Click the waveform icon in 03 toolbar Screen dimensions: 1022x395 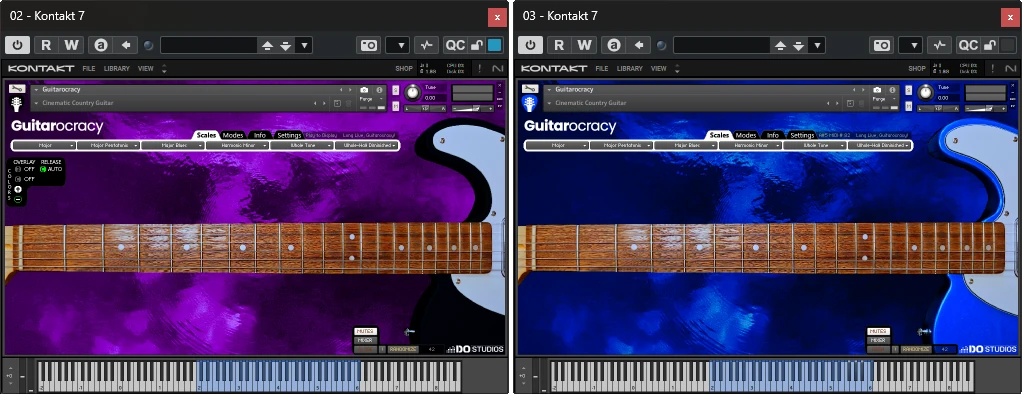pos(939,45)
